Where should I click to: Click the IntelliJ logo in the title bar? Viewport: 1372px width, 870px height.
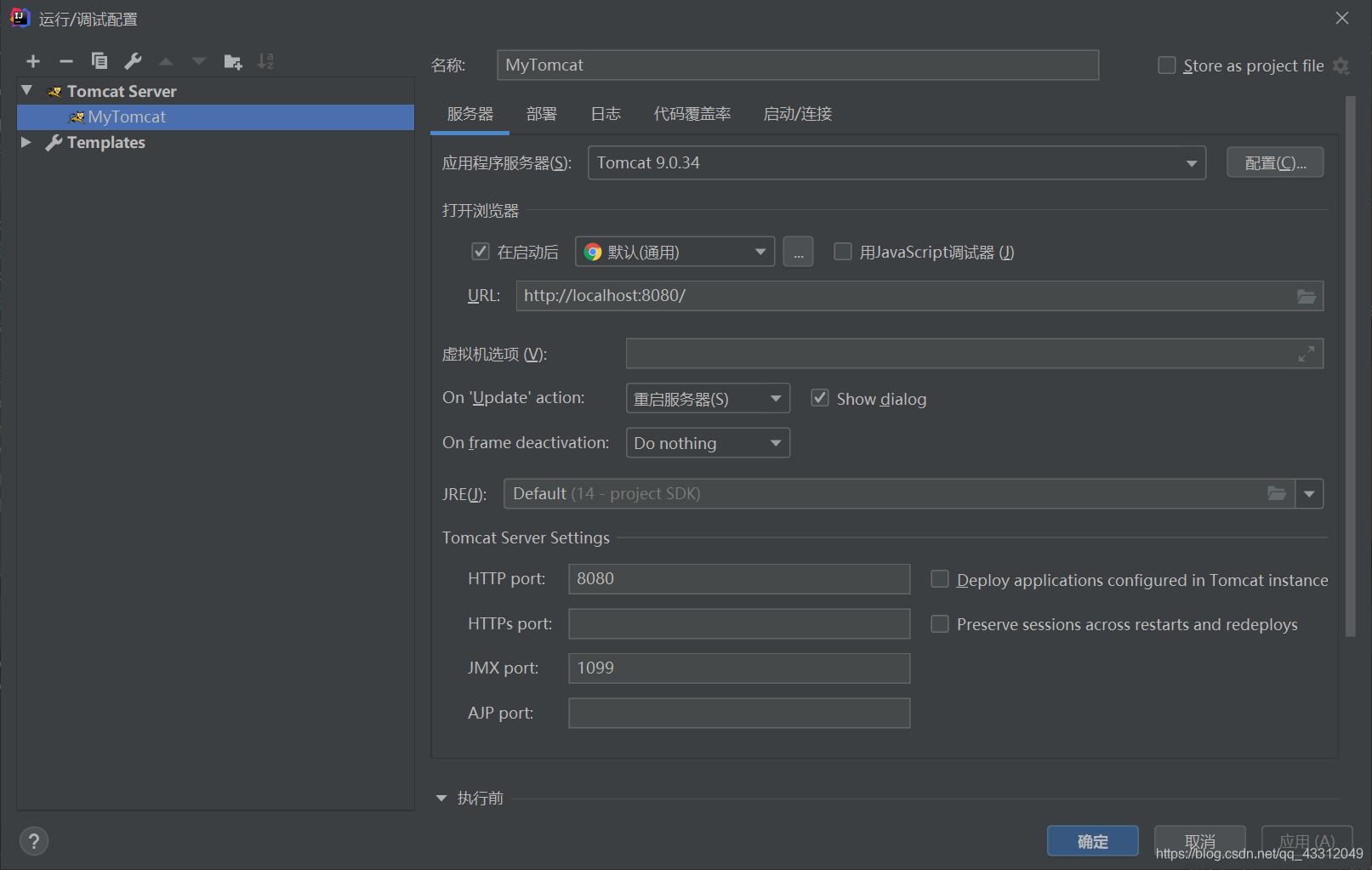click(x=20, y=18)
